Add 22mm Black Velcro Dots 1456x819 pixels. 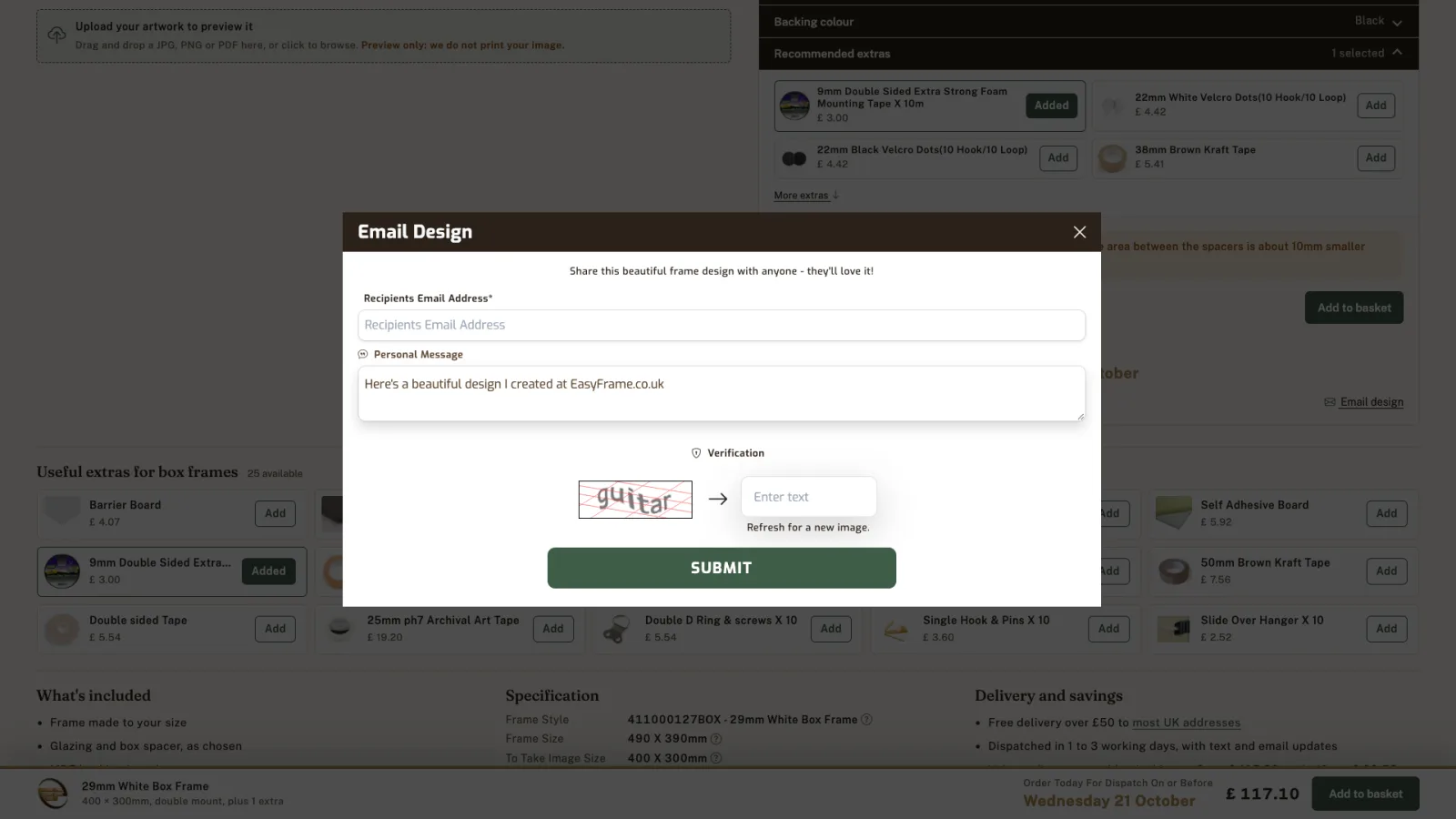coord(1058,158)
